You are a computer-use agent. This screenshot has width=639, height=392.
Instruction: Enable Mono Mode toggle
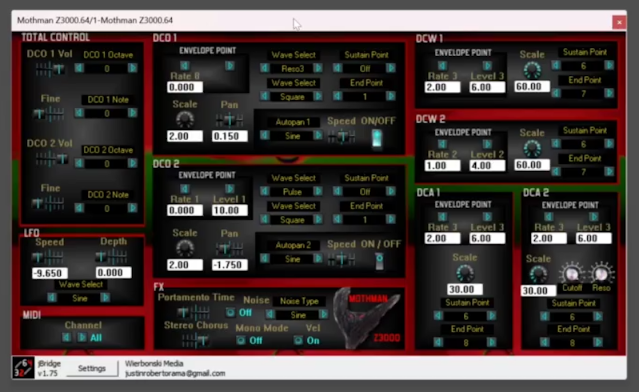tap(241, 340)
